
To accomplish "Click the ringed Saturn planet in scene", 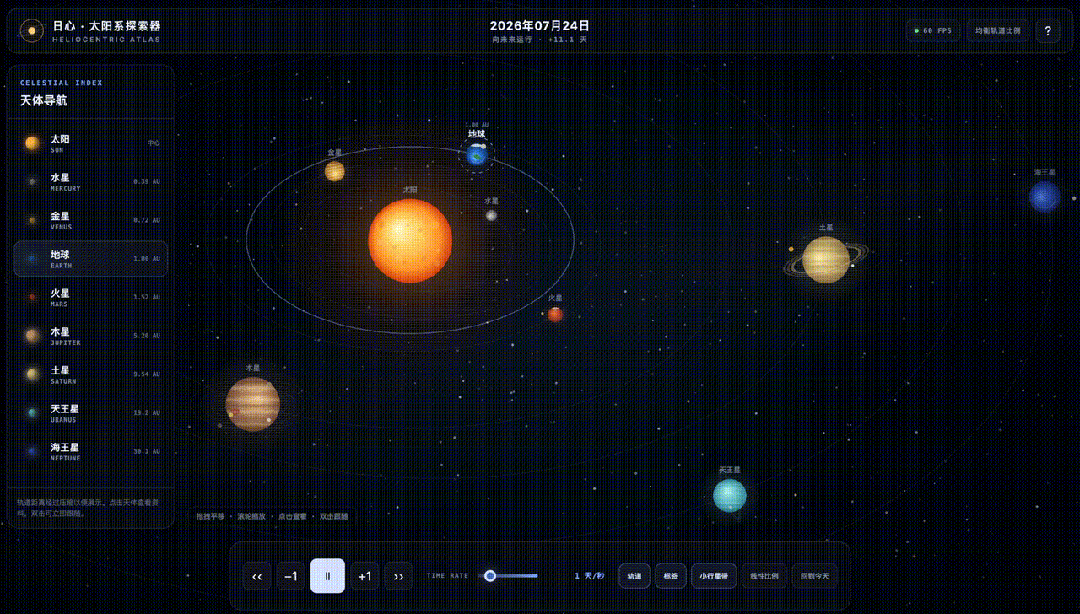I will tap(826, 260).
